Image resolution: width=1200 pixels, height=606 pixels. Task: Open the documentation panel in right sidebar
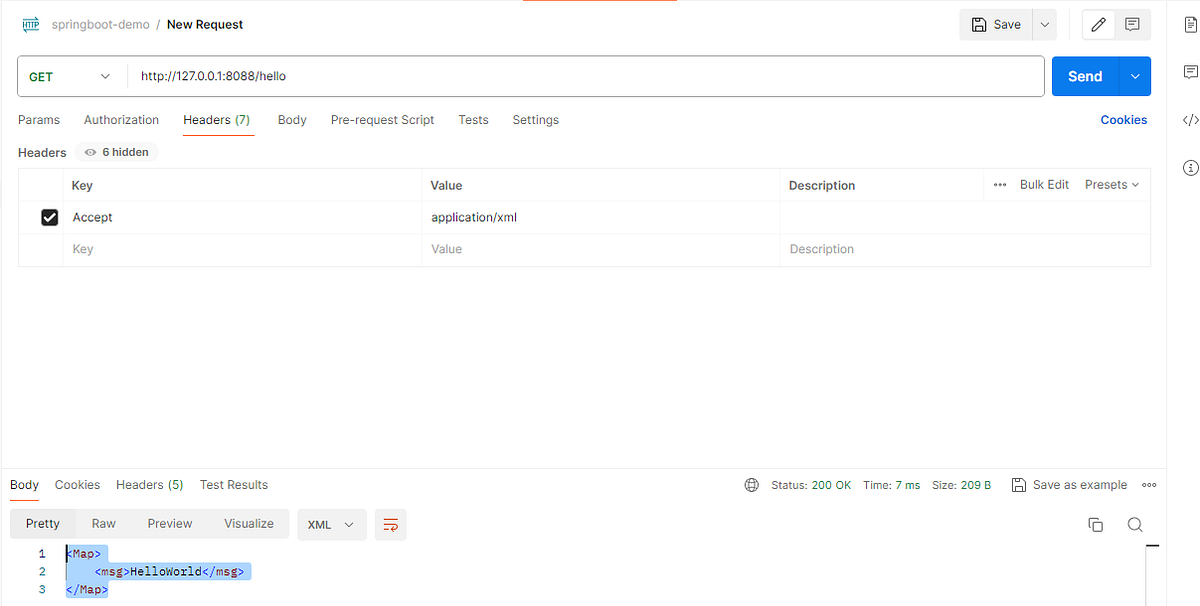pos(1190,25)
